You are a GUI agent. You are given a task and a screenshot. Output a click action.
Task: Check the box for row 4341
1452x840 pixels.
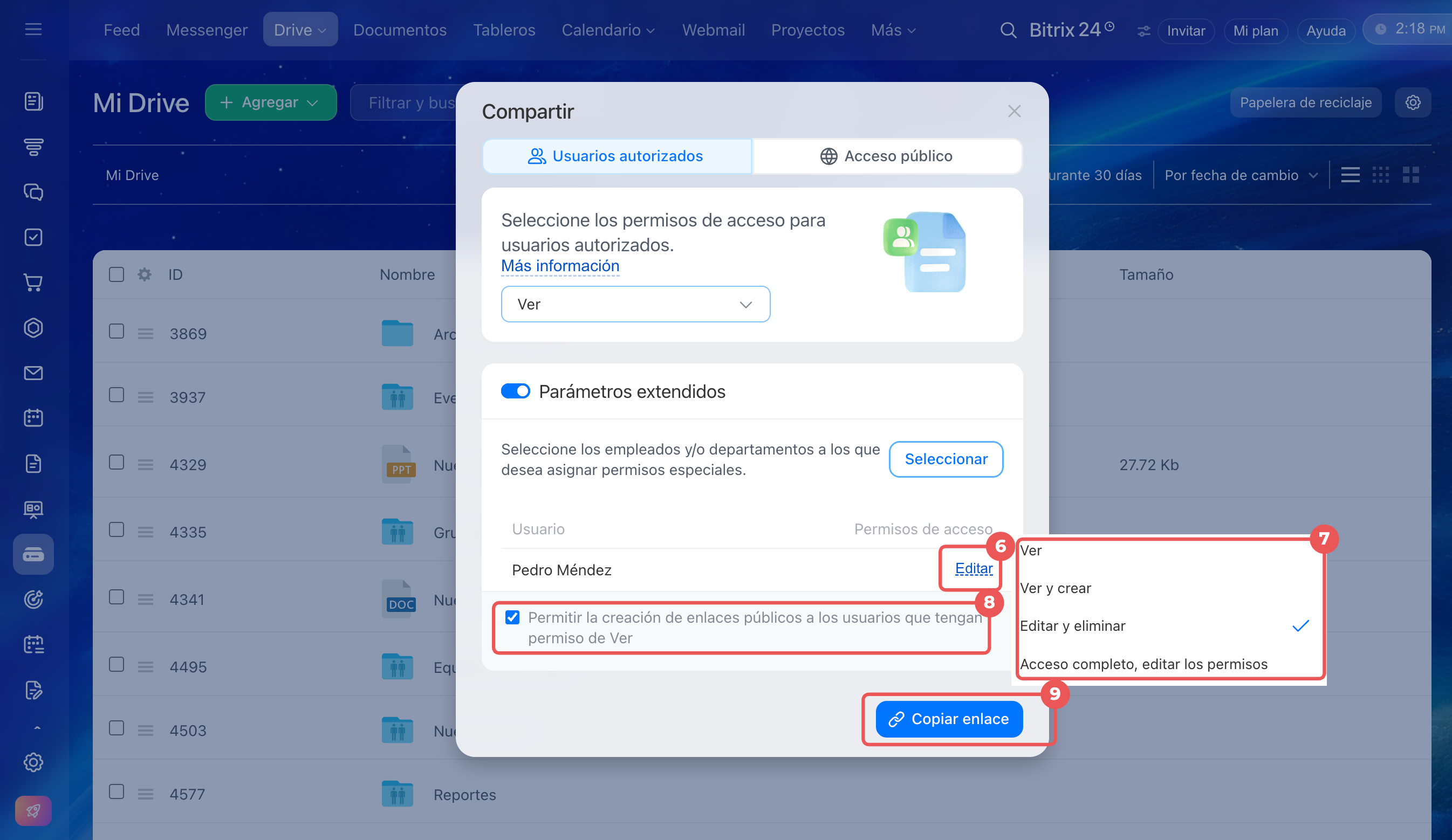[117, 597]
